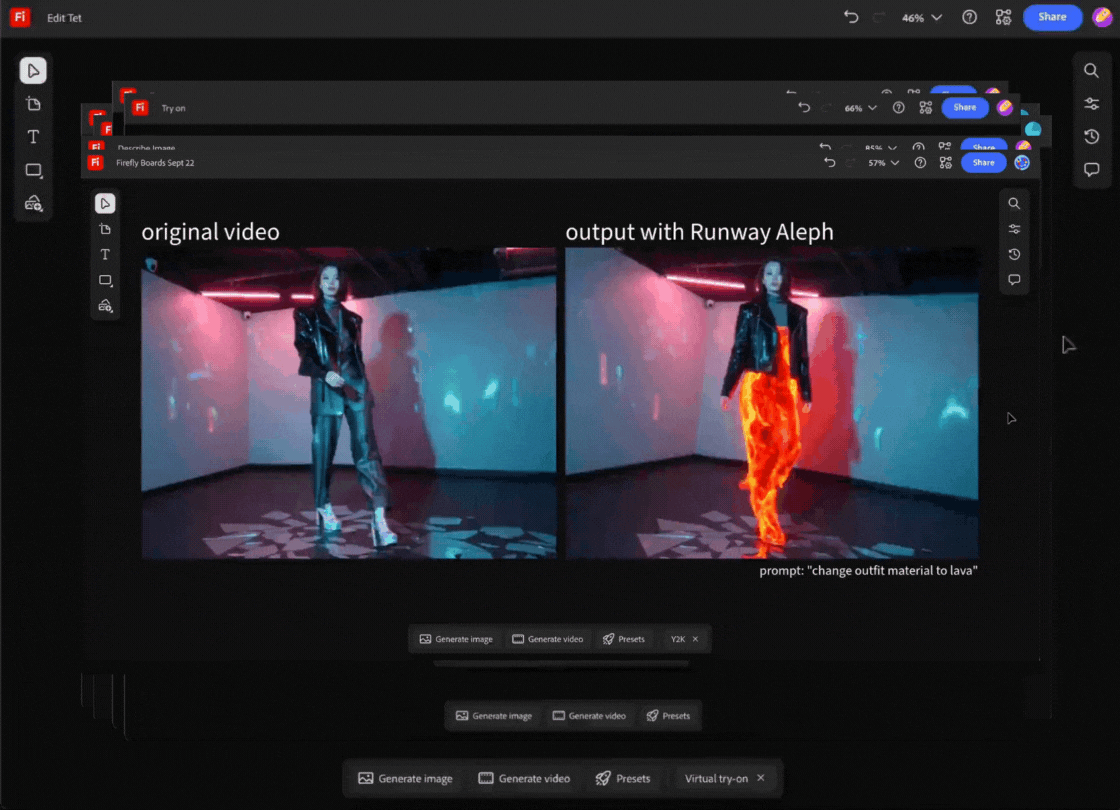Click Generate video beside the Virtual try-on chip
This screenshot has height=810, width=1120.
524,779
